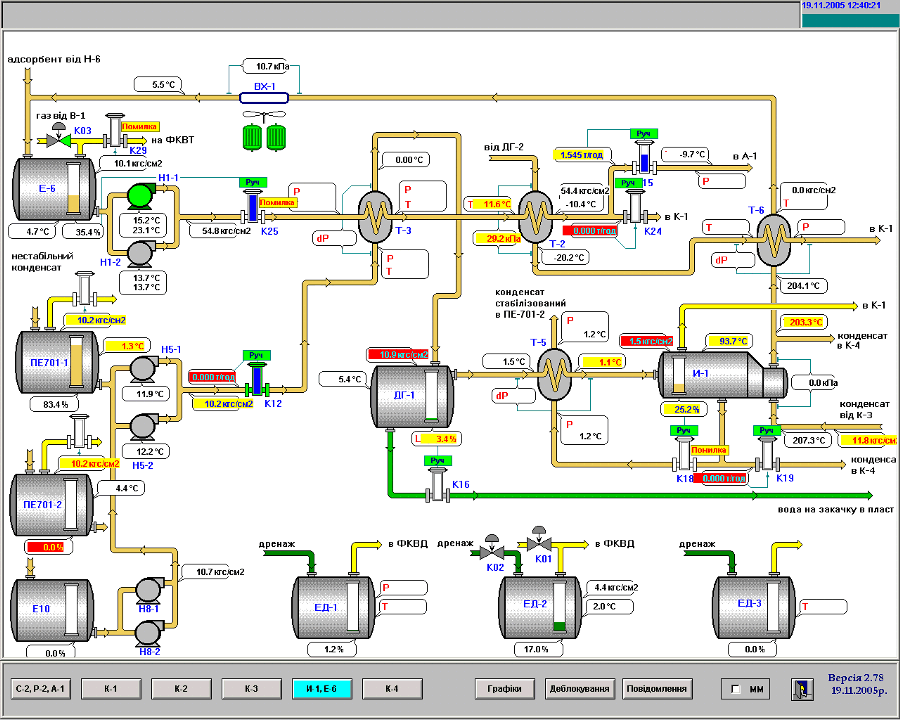
Task: Click the exit door icon
Action: tap(800, 688)
